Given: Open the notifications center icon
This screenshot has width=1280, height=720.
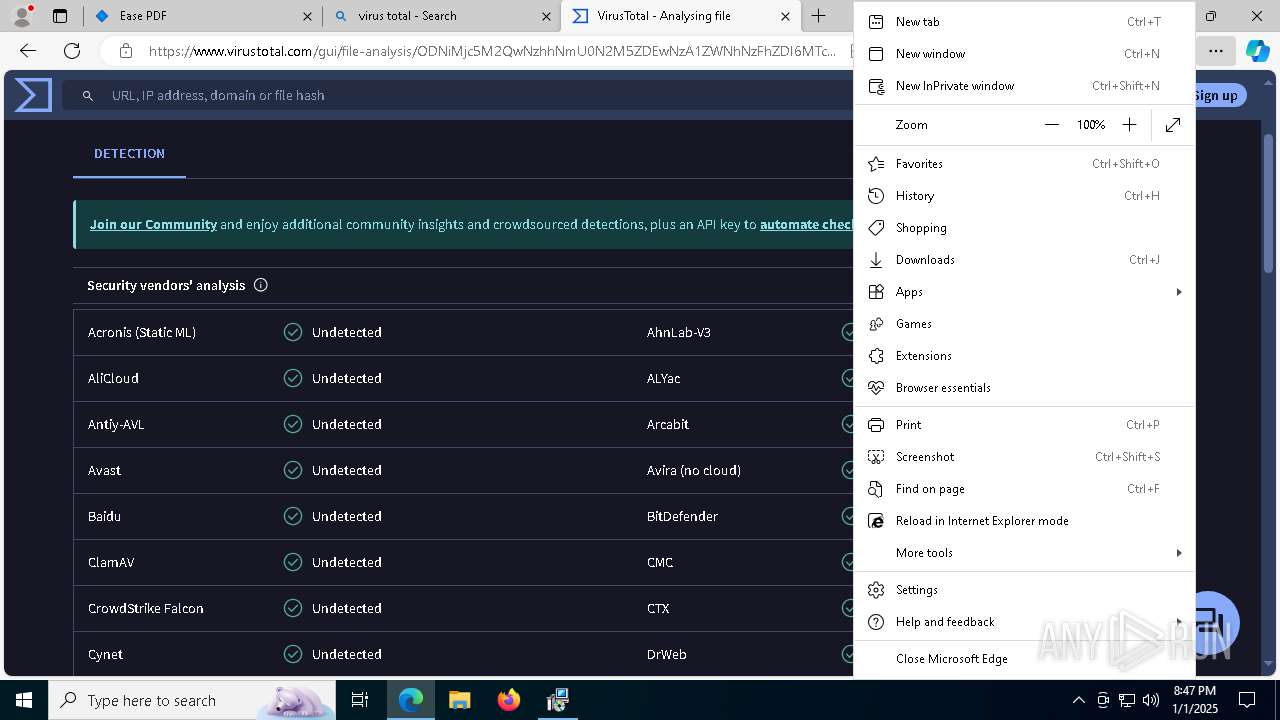Looking at the screenshot, I should pyautogui.click(x=1247, y=700).
